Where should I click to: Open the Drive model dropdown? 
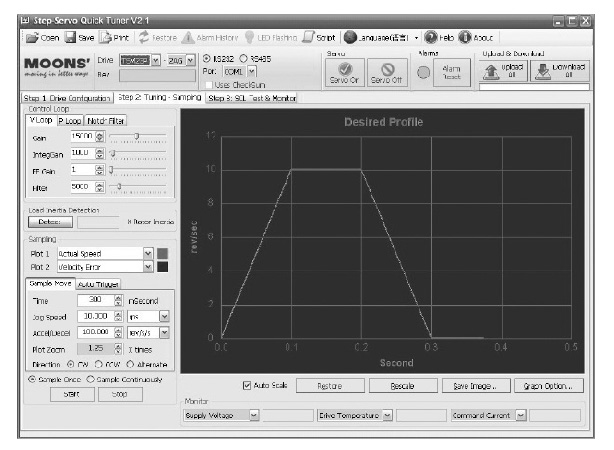pos(156,60)
